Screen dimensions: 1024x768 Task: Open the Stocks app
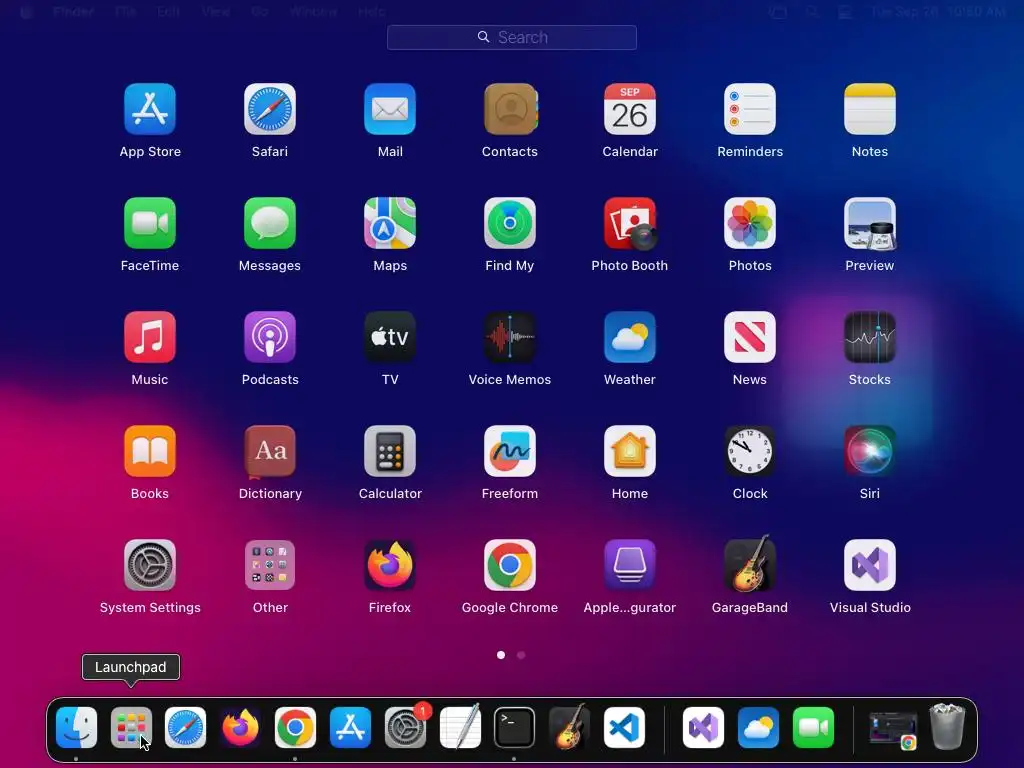[x=870, y=337]
